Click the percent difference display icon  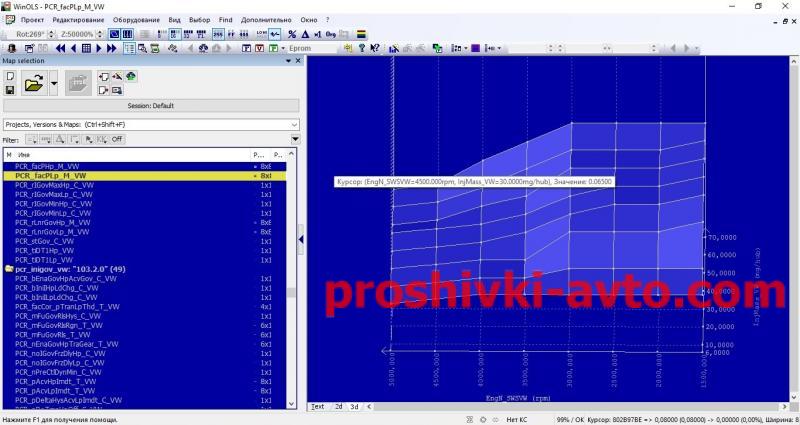point(292,34)
